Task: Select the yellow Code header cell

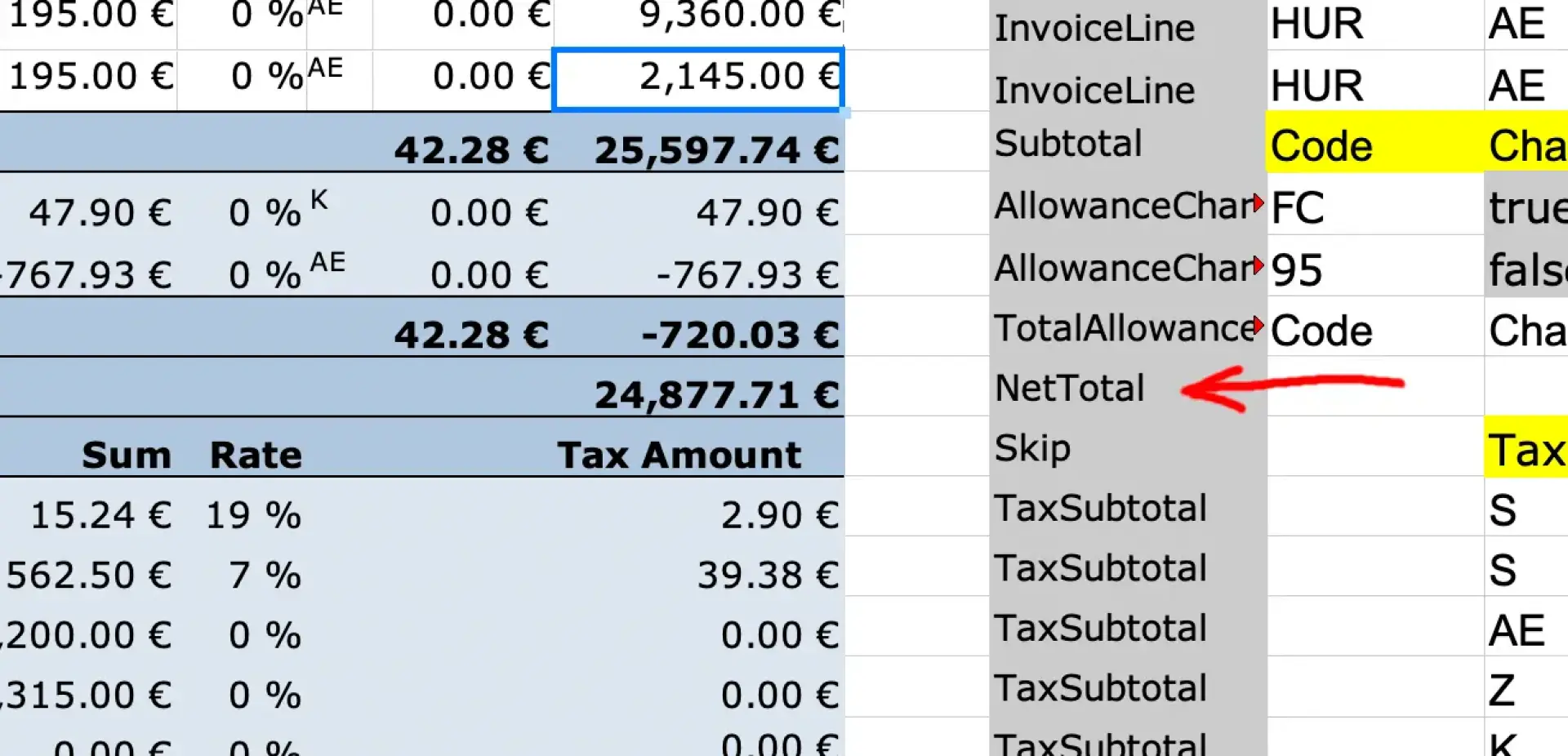Action: click(x=1374, y=143)
